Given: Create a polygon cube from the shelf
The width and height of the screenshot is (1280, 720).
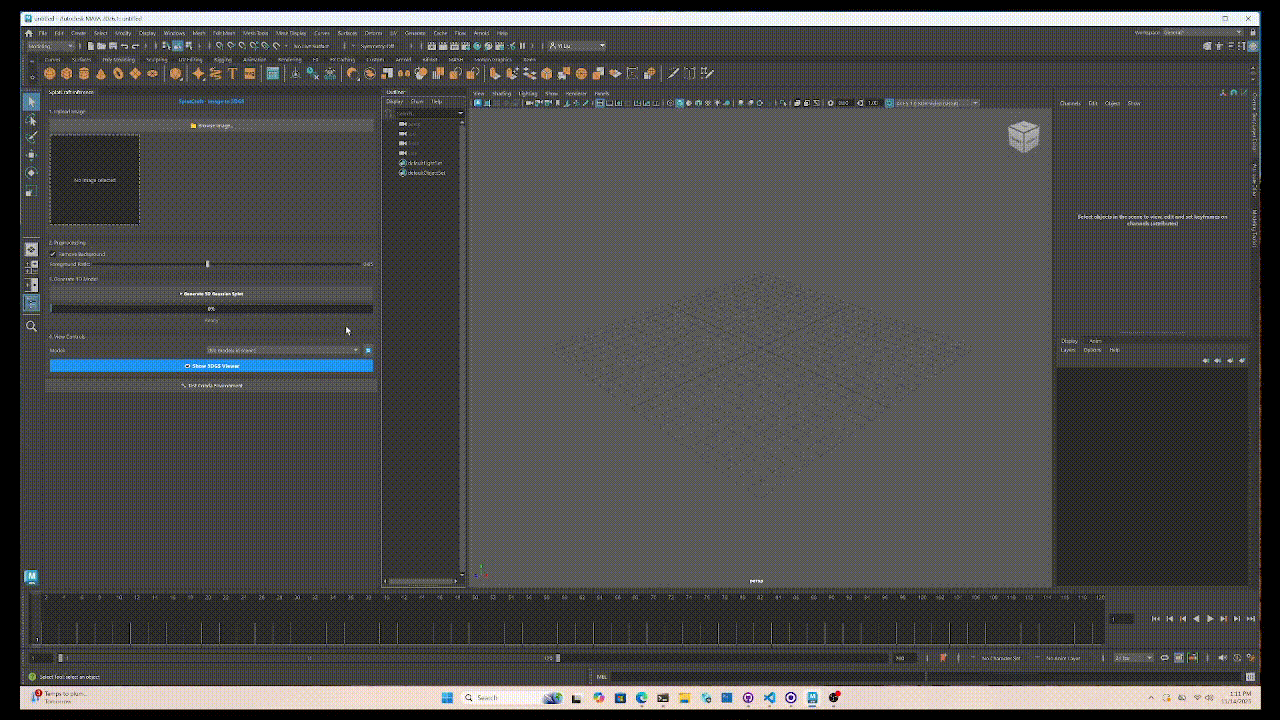Looking at the screenshot, I should point(66,73).
